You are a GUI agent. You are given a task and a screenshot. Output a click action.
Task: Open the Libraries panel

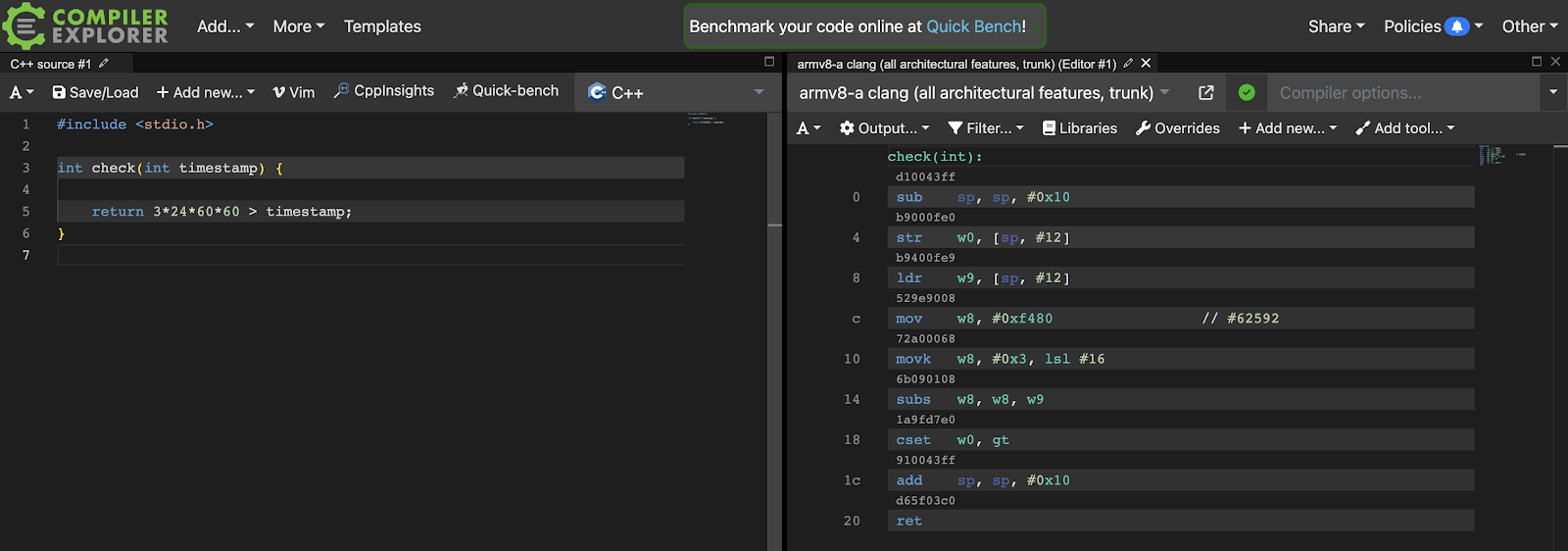[x=1079, y=128]
